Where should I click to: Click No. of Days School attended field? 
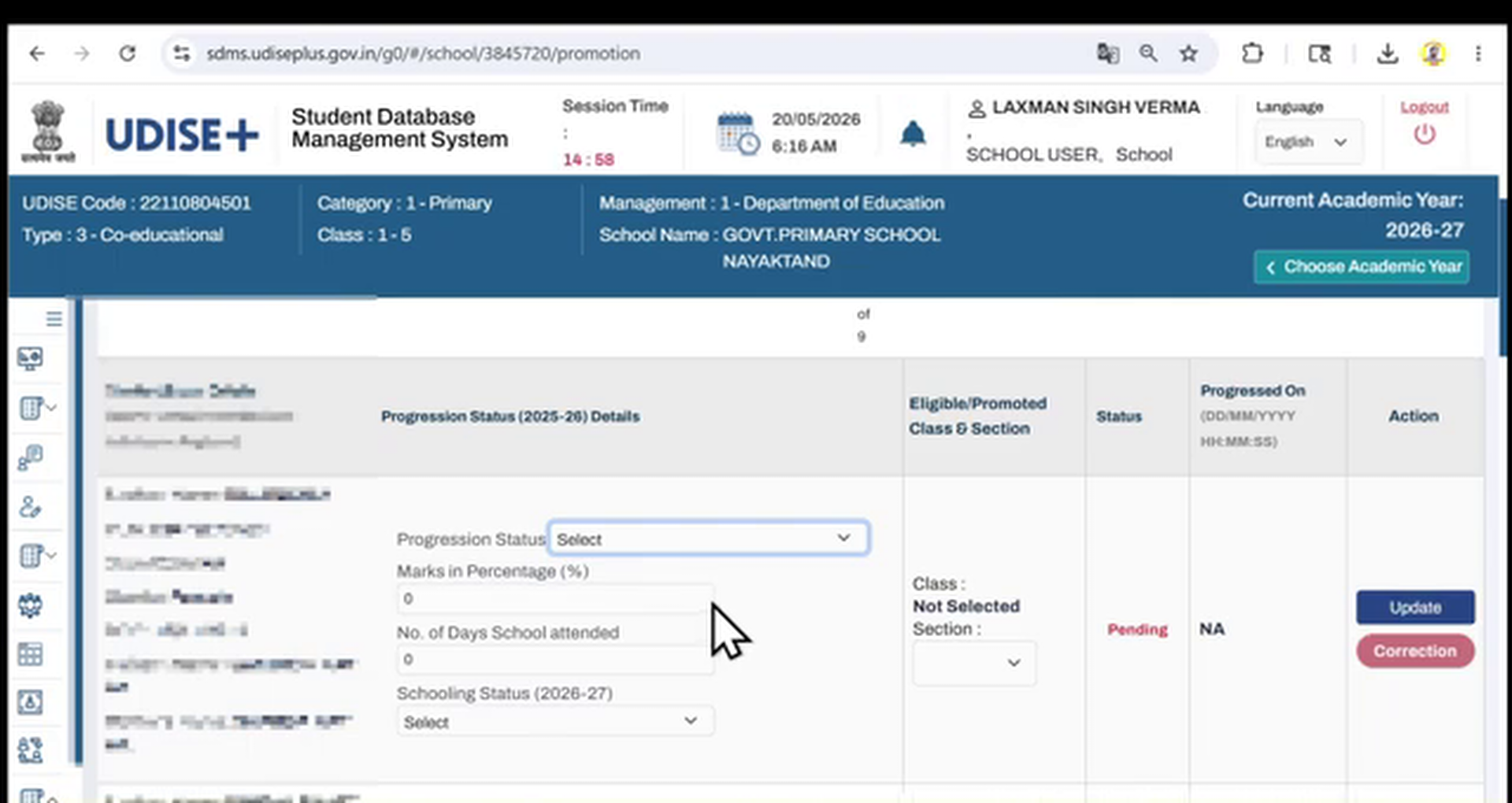(x=555, y=659)
